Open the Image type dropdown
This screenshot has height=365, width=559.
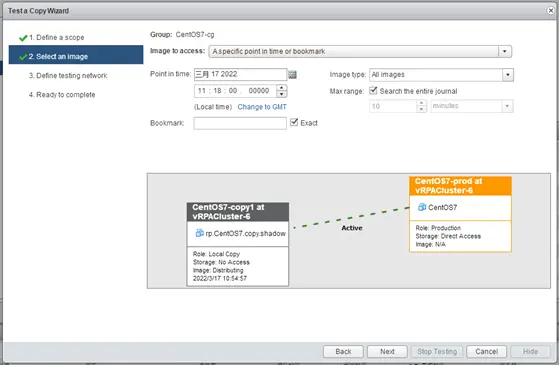coord(508,75)
